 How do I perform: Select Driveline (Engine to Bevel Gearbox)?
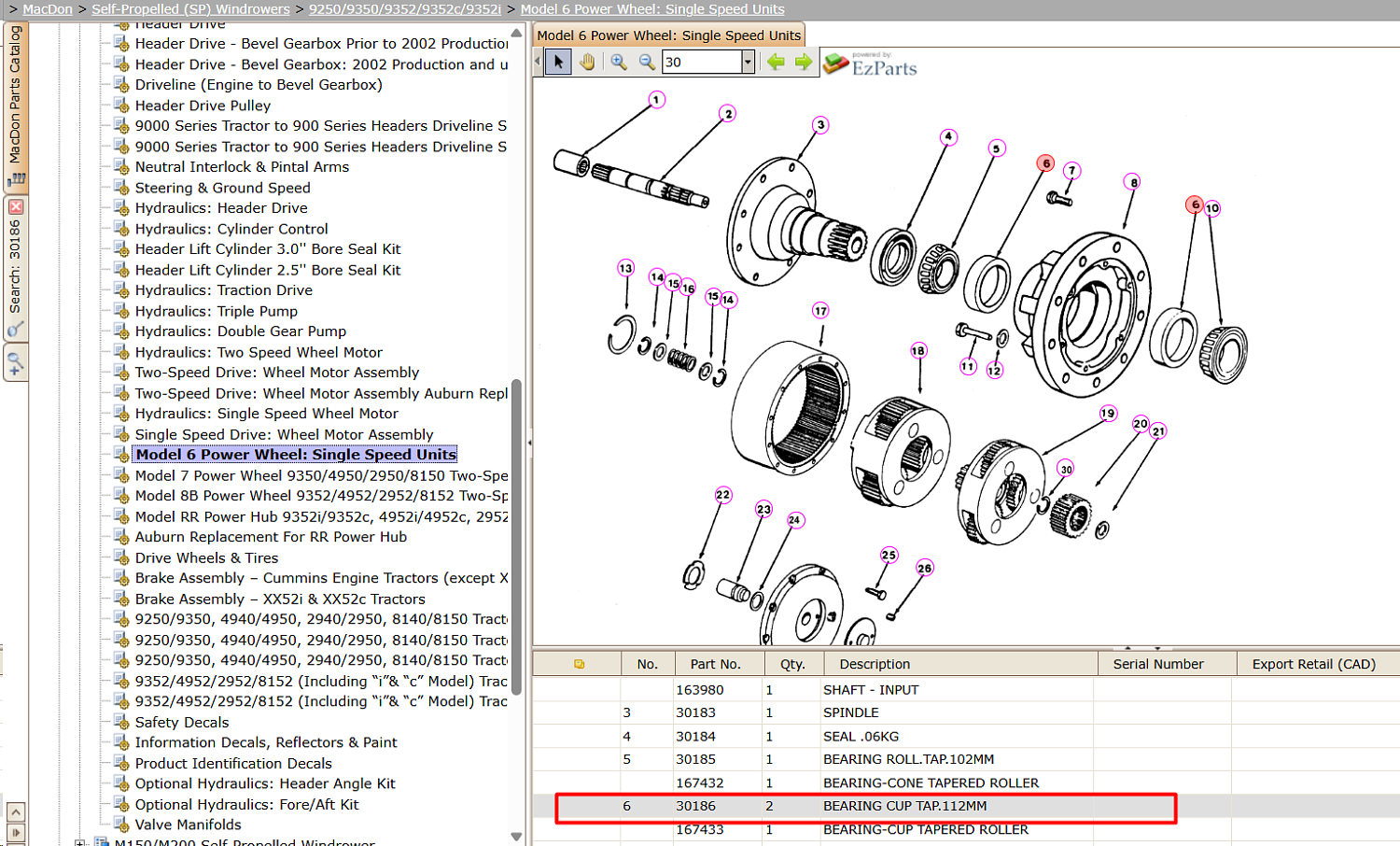pyautogui.click(x=259, y=85)
